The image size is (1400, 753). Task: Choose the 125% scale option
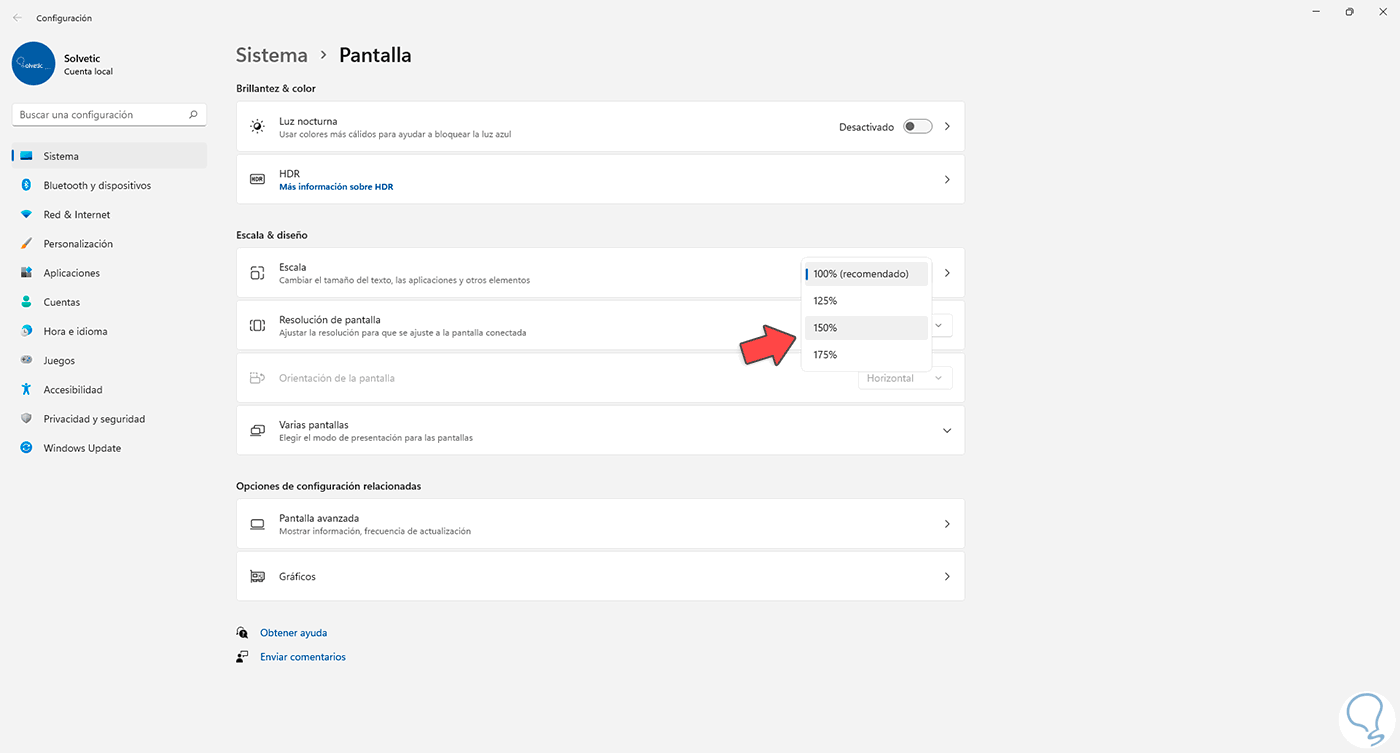[x=866, y=301]
